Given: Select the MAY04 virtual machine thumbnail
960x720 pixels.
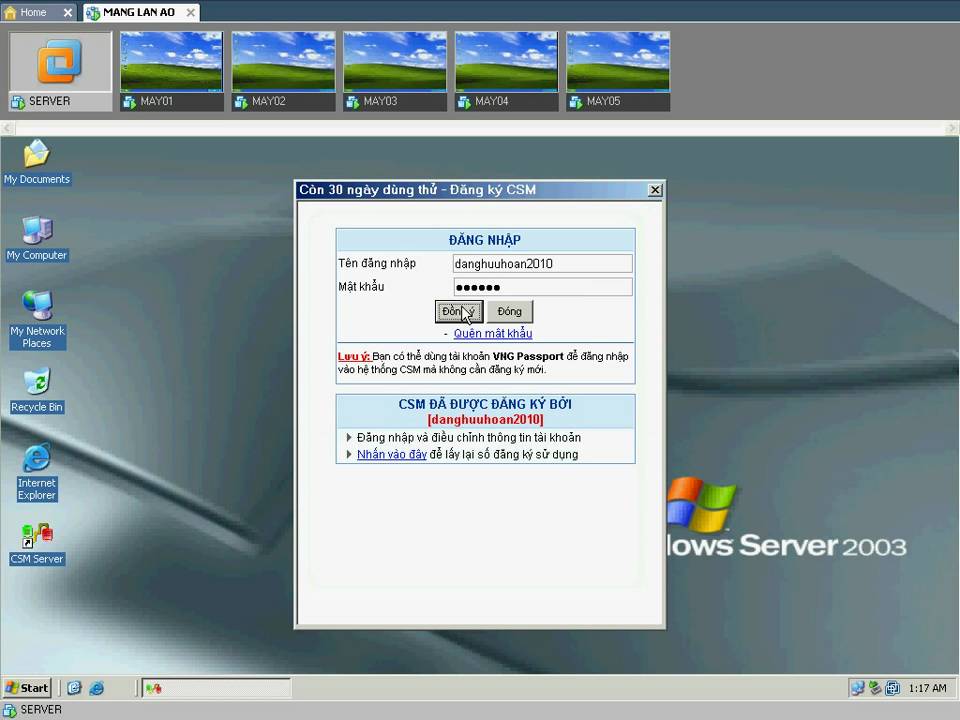Looking at the screenshot, I should pos(506,72).
